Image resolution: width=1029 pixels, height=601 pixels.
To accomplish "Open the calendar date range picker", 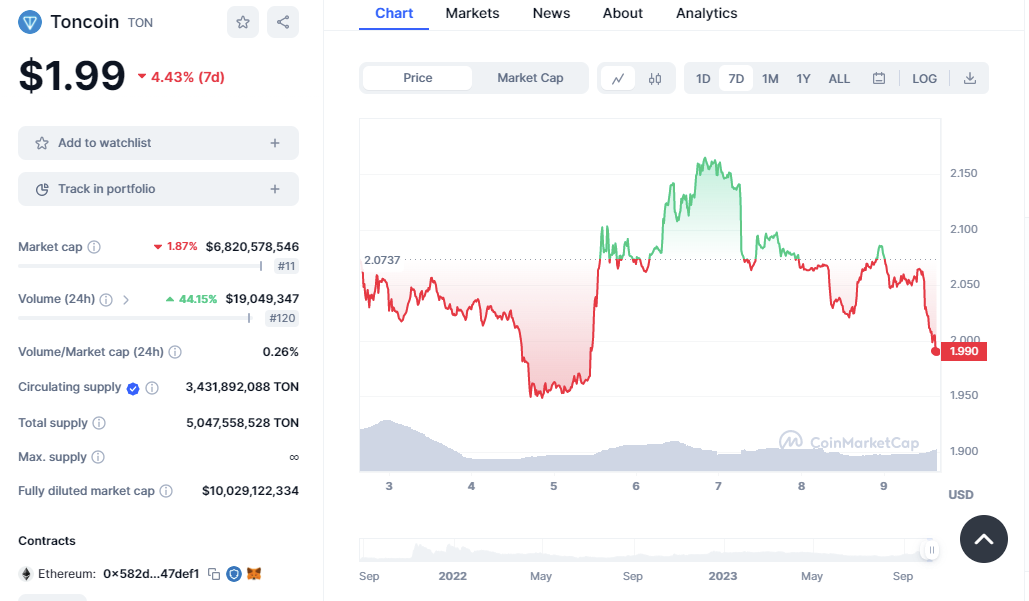I will click(x=879, y=79).
